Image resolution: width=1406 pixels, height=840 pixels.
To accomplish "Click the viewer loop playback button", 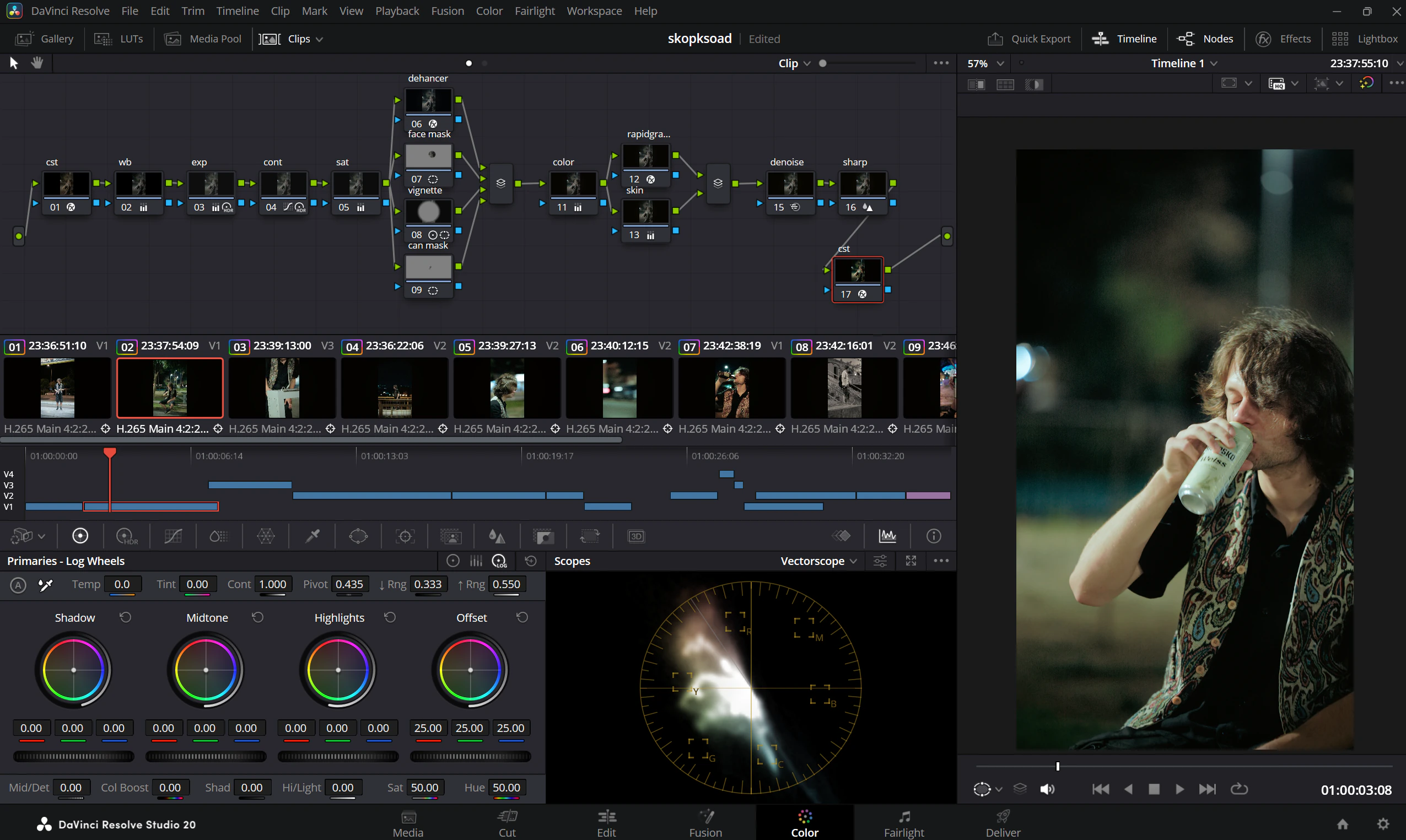I will point(1239,789).
